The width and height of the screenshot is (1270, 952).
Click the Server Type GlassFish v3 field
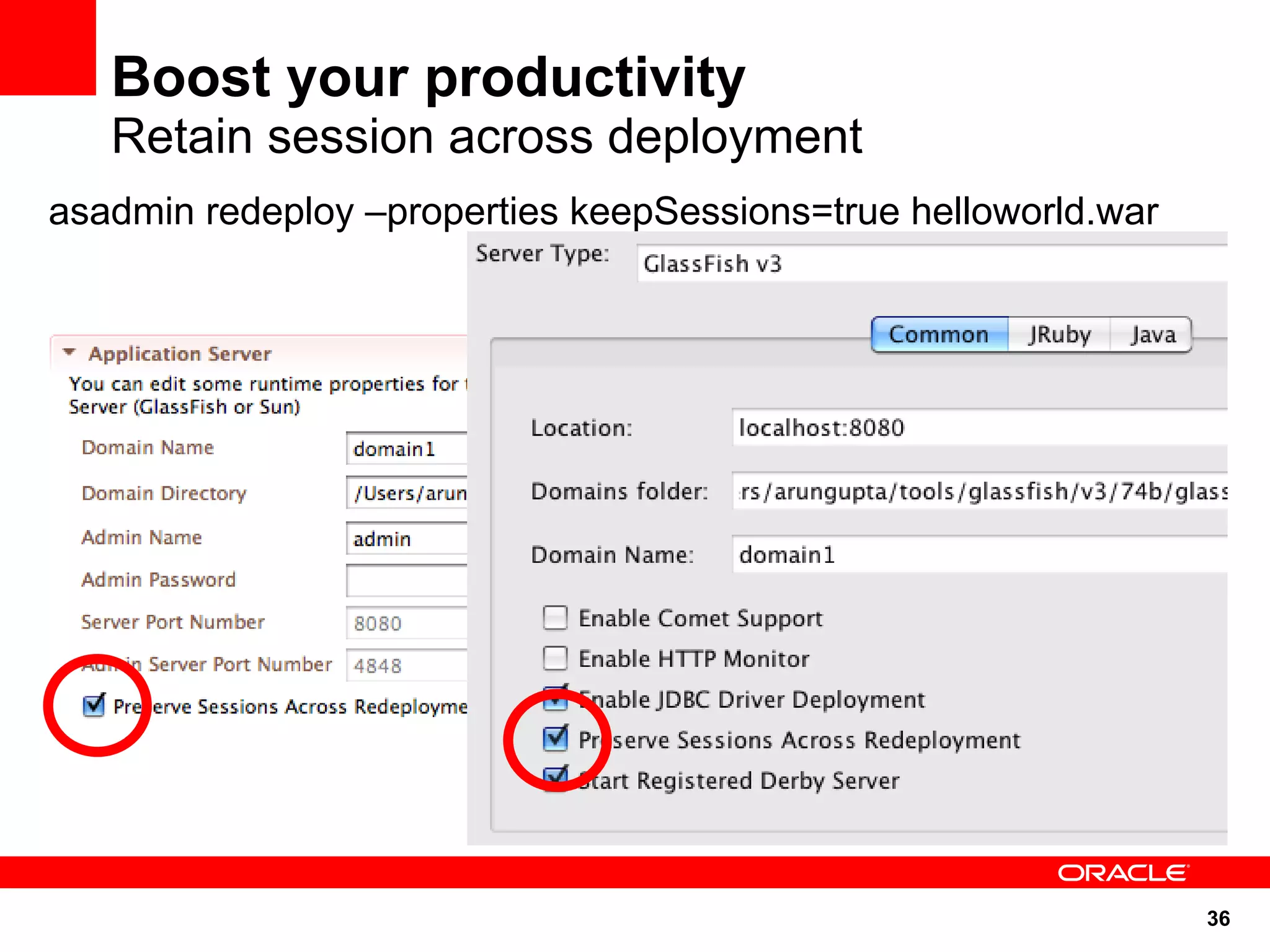(930, 264)
